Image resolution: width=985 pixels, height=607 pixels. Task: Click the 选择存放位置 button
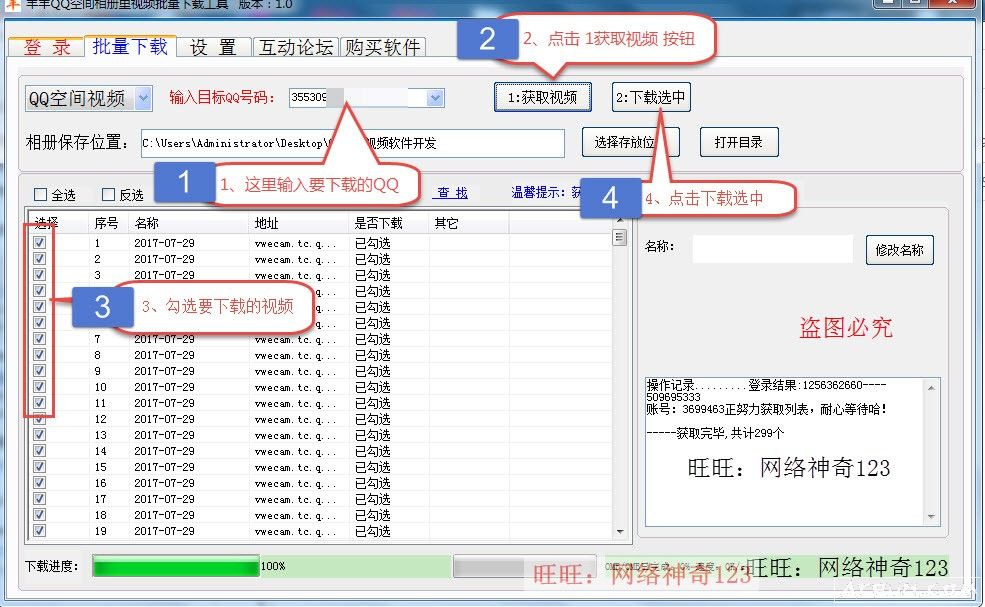pos(630,142)
